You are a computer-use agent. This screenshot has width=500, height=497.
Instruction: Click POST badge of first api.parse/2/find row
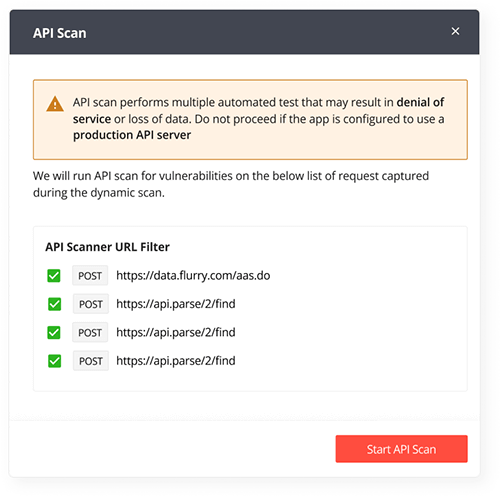[x=91, y=304]
